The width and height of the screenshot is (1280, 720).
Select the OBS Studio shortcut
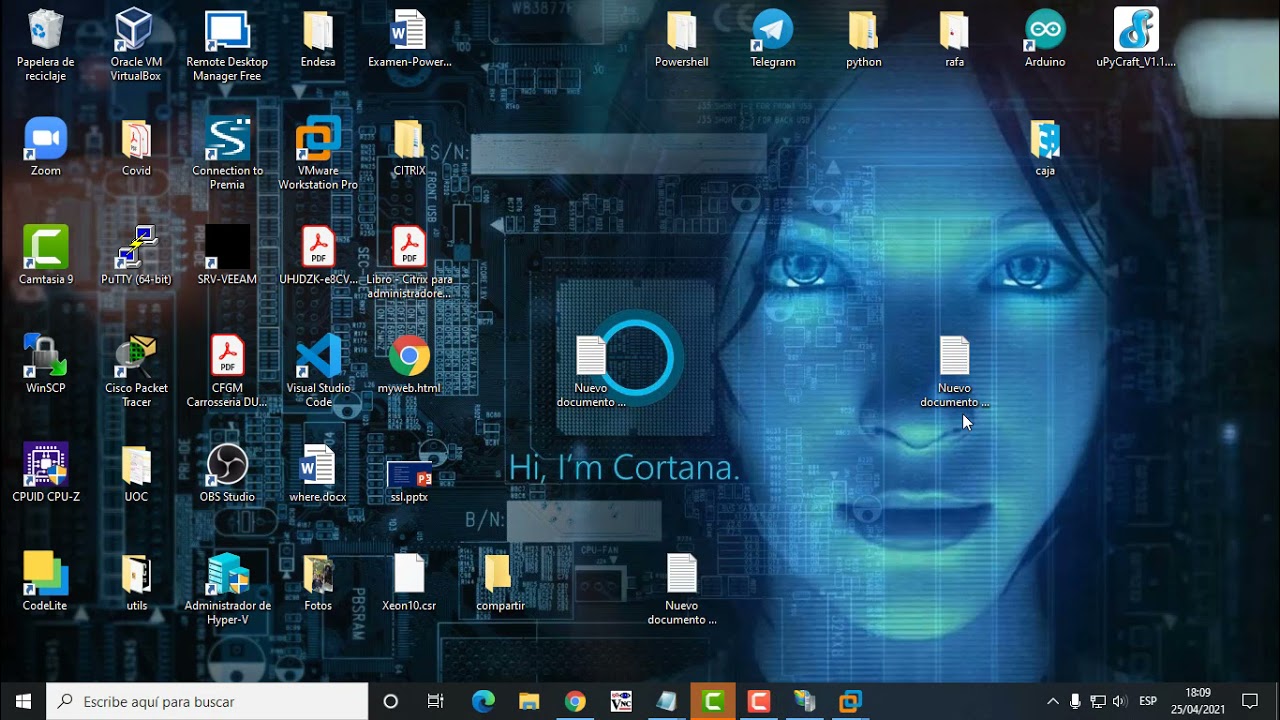[x=227, y=473]
